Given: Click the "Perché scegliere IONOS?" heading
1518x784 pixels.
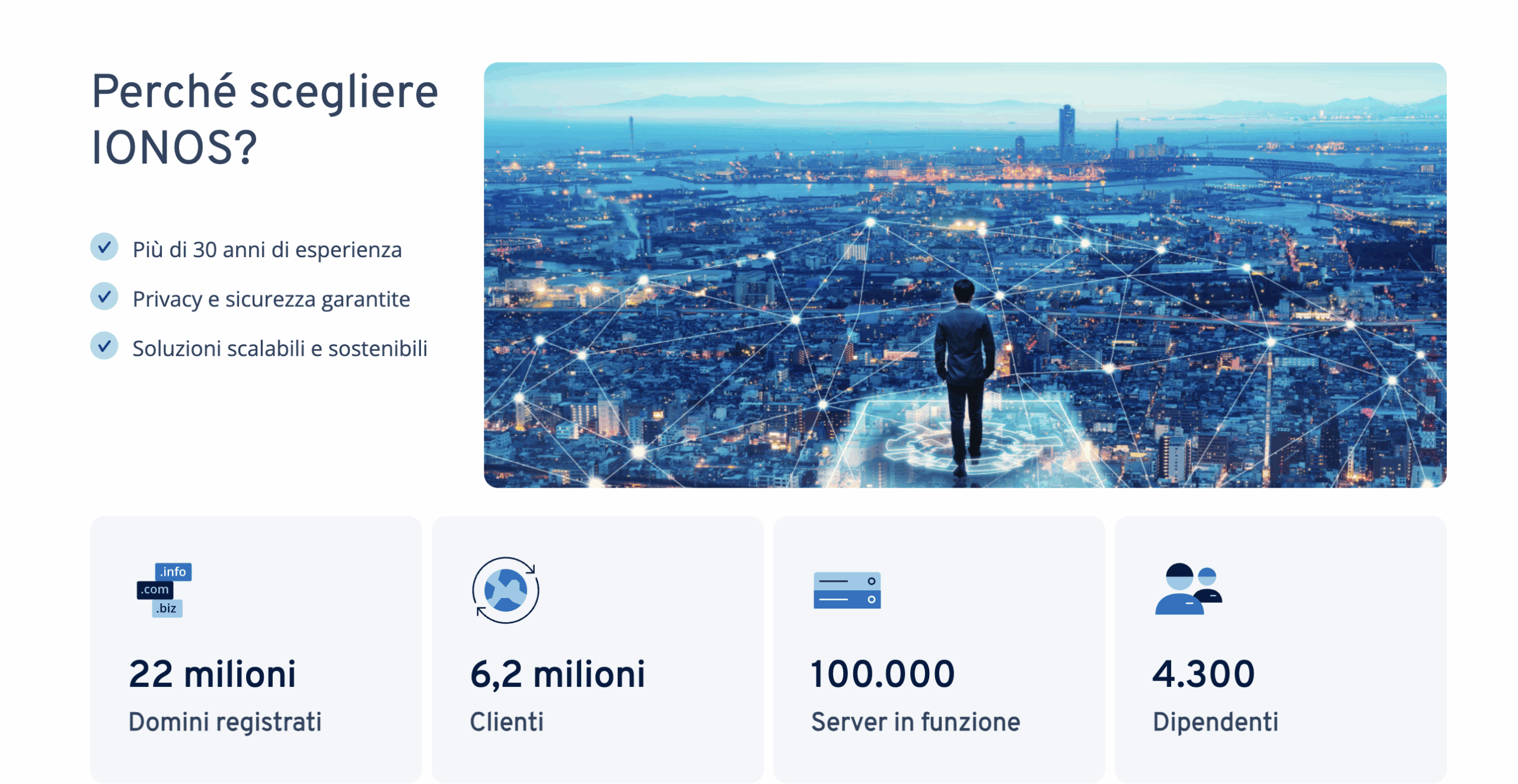Looking at the screenshot, I should (264, 119).
